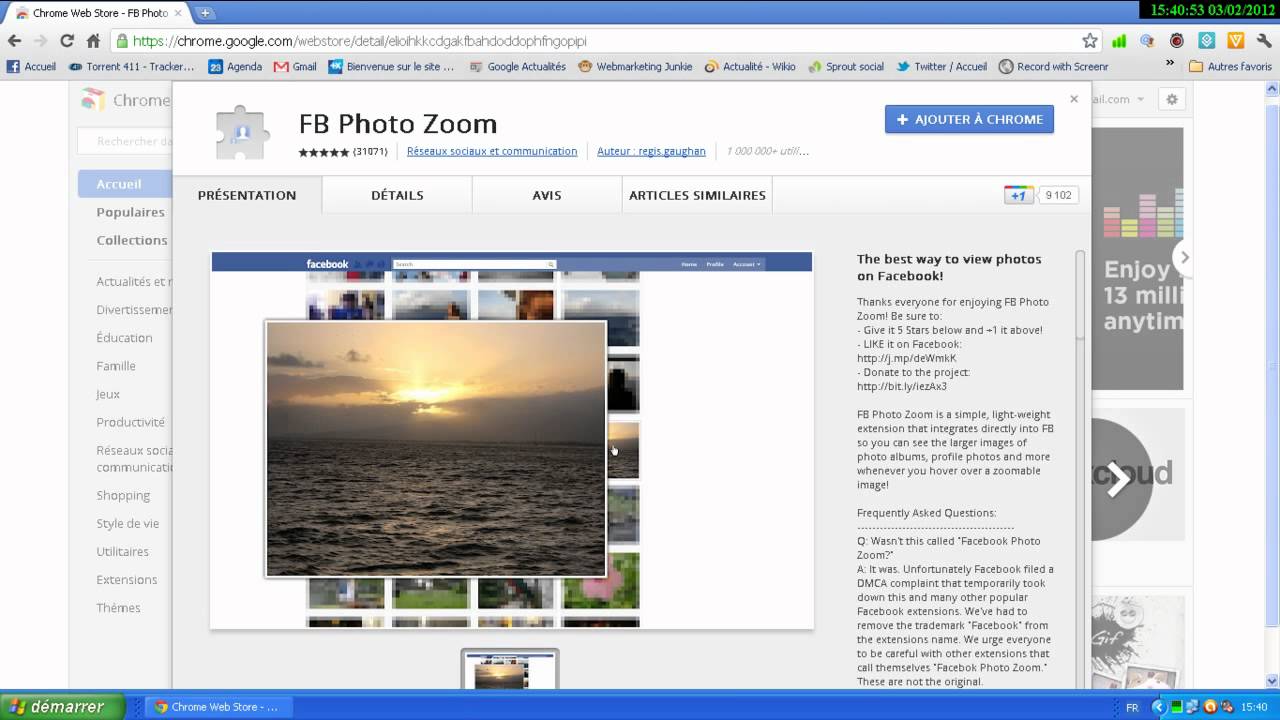Open the Record with Screenr bookmark
Screen dimensions: 1280x720
point(1053,67)
